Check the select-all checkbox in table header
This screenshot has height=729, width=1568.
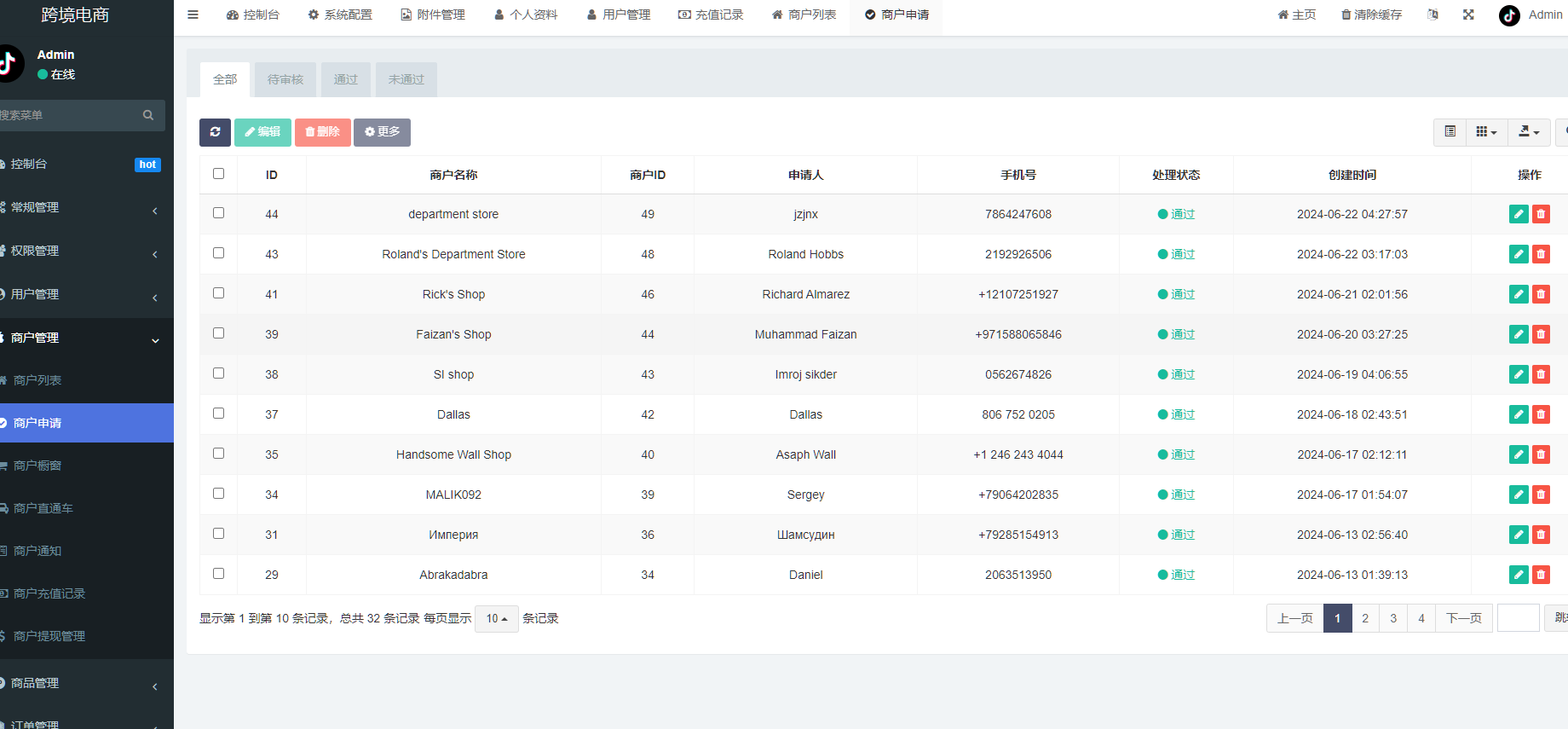pos(219,174)
